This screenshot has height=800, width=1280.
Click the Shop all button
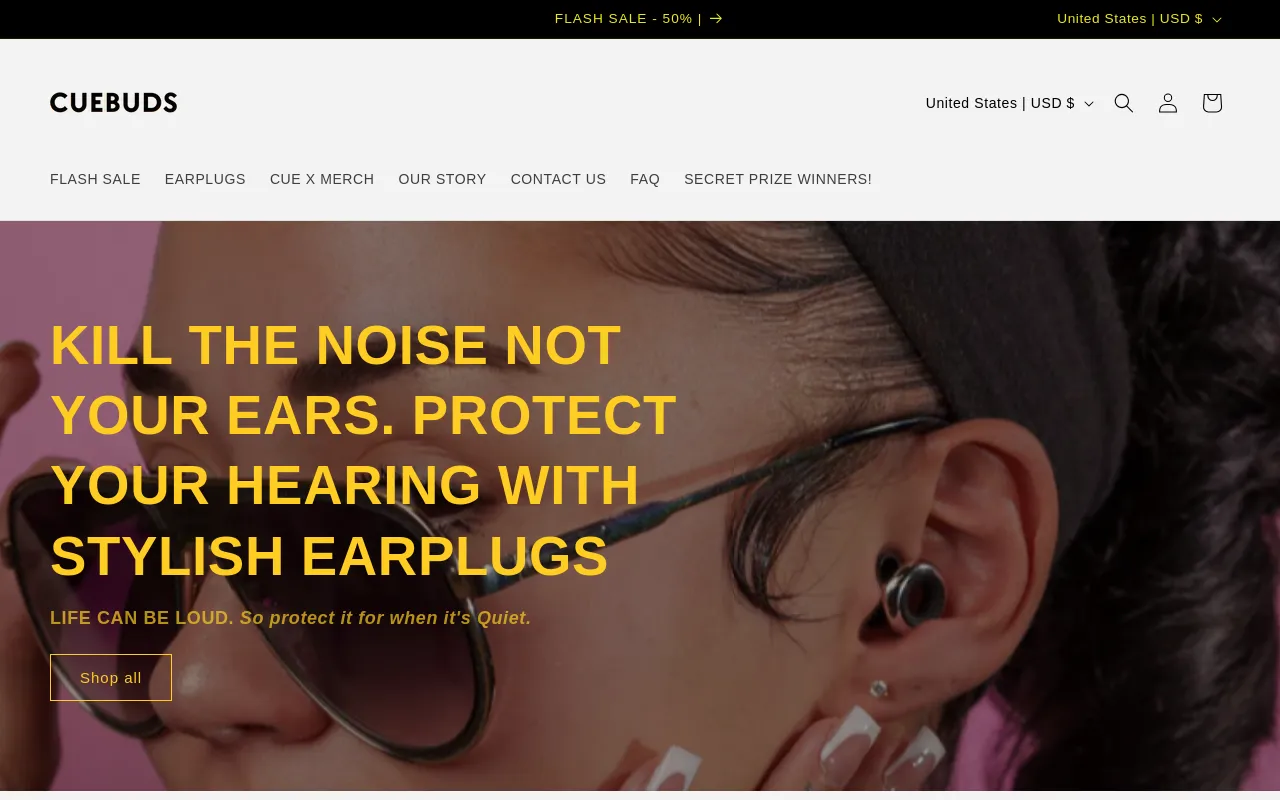click(111, 678)
